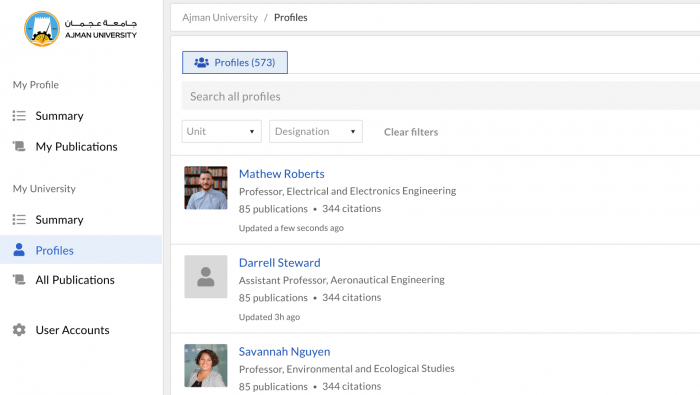Click Mathew Roberts' profile photo
Viewport: 700px width, 395px height.
[206, 188]
